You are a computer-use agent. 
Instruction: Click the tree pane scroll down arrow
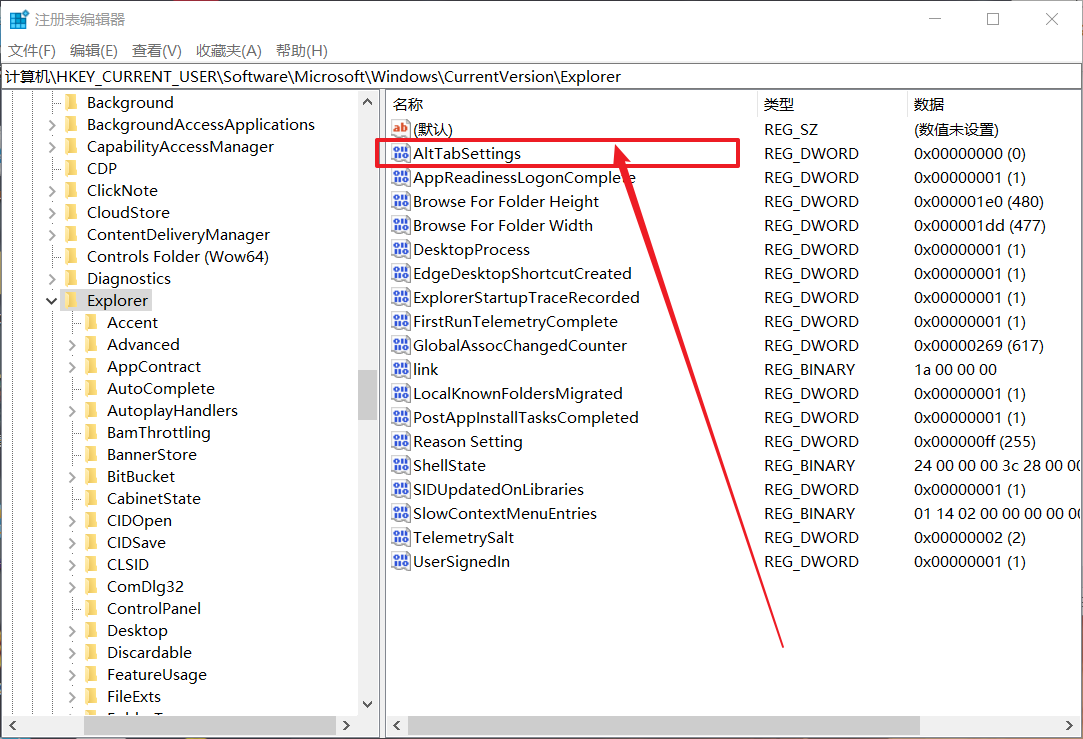367,704
